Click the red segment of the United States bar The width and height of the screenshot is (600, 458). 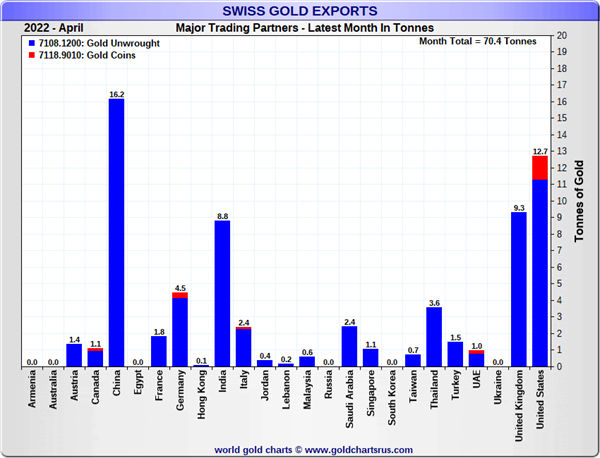click(540, 168)
